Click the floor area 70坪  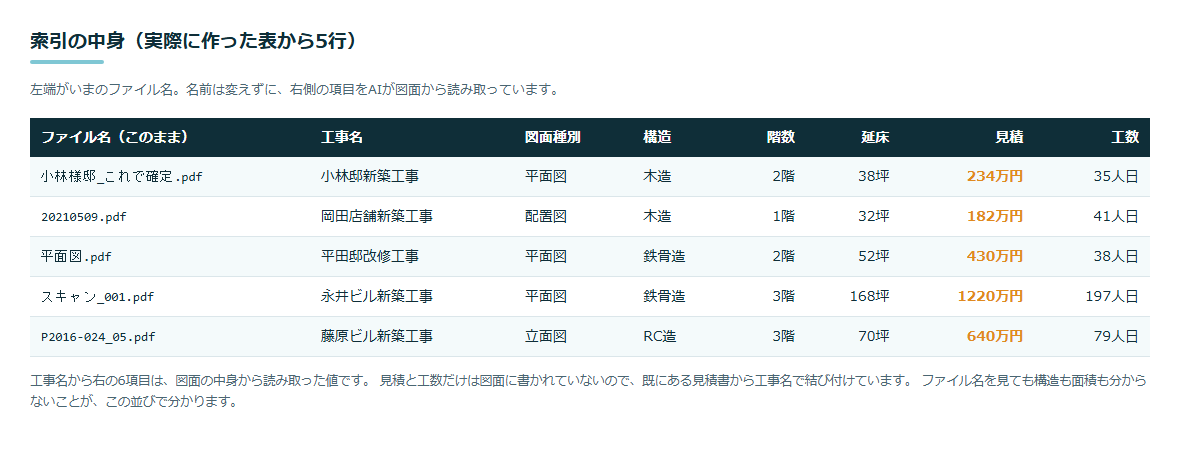coord(874,336)
